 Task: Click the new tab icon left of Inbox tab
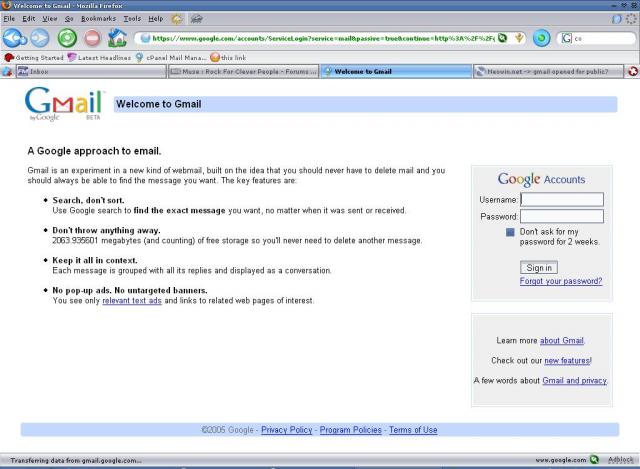[7, 71]
